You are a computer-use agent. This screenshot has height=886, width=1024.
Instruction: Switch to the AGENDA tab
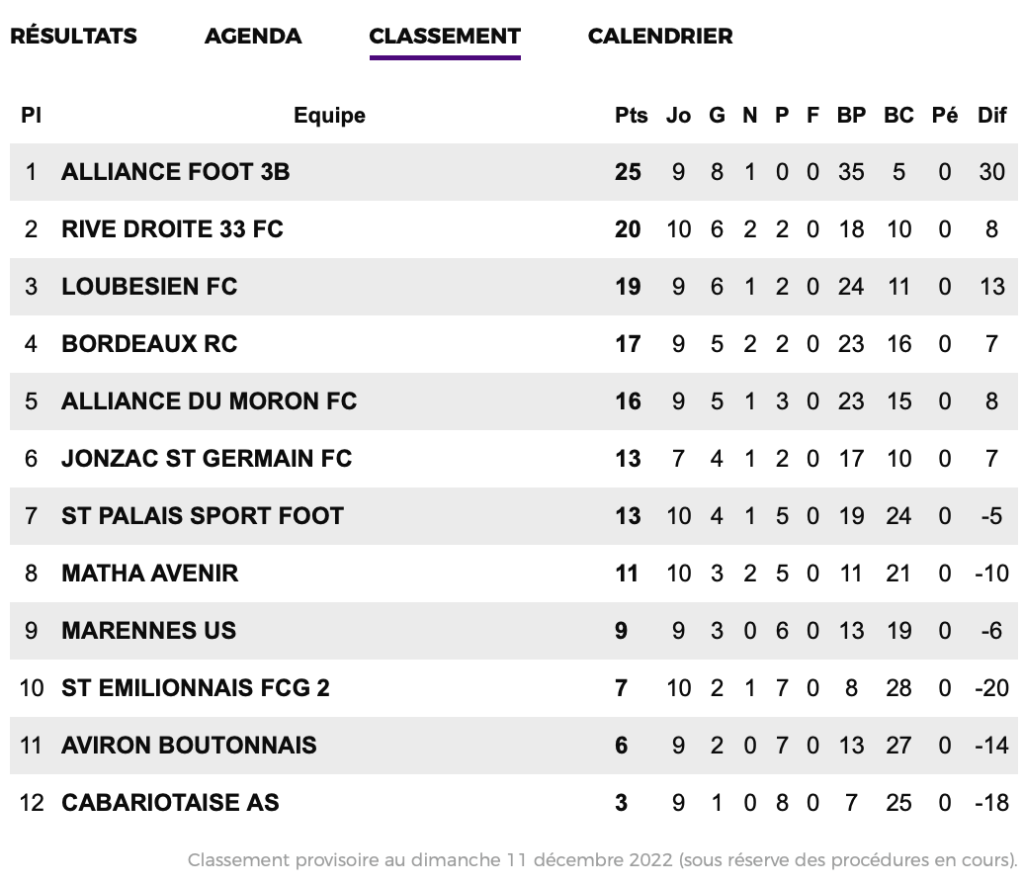pos(253,36)
